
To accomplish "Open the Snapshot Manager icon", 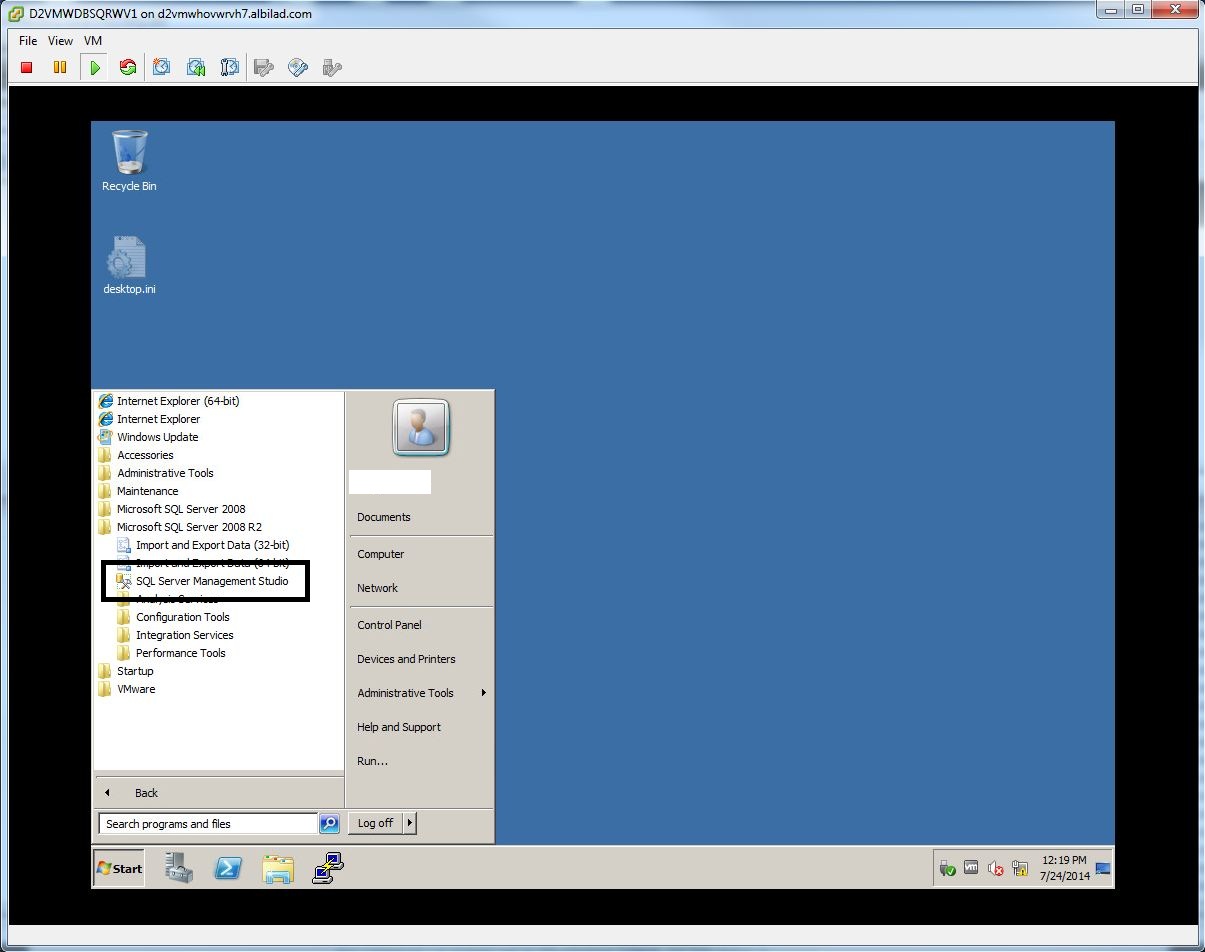I will (230, 68).
